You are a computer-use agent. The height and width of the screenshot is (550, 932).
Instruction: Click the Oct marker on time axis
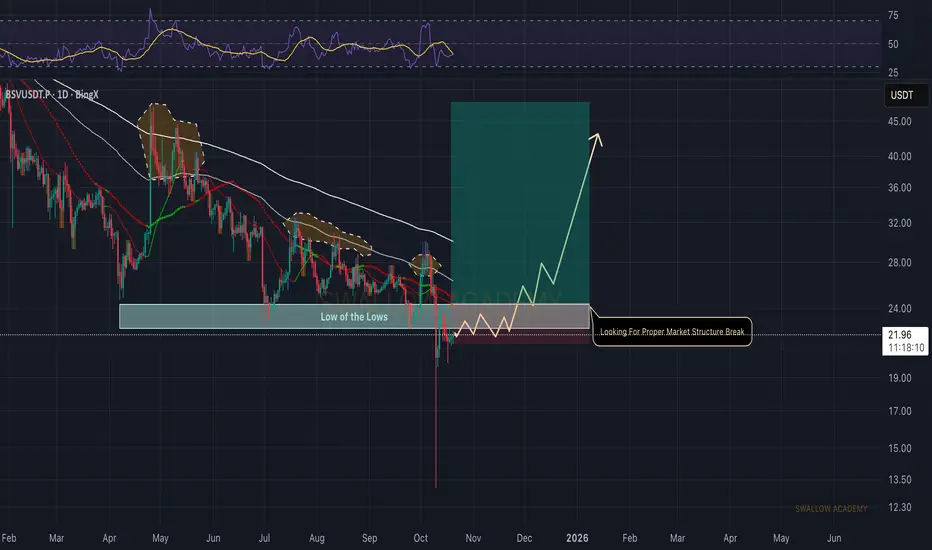[x=420, y=538]
